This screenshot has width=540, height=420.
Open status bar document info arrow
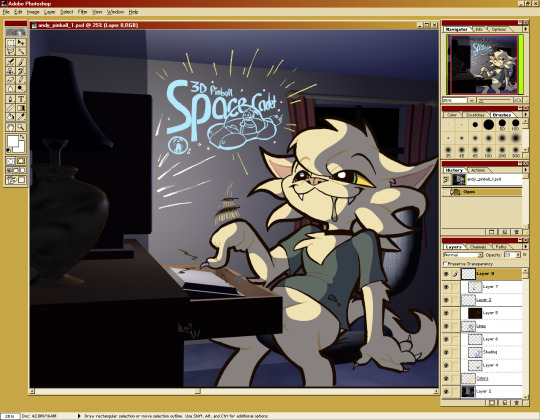tap(79, 416)
